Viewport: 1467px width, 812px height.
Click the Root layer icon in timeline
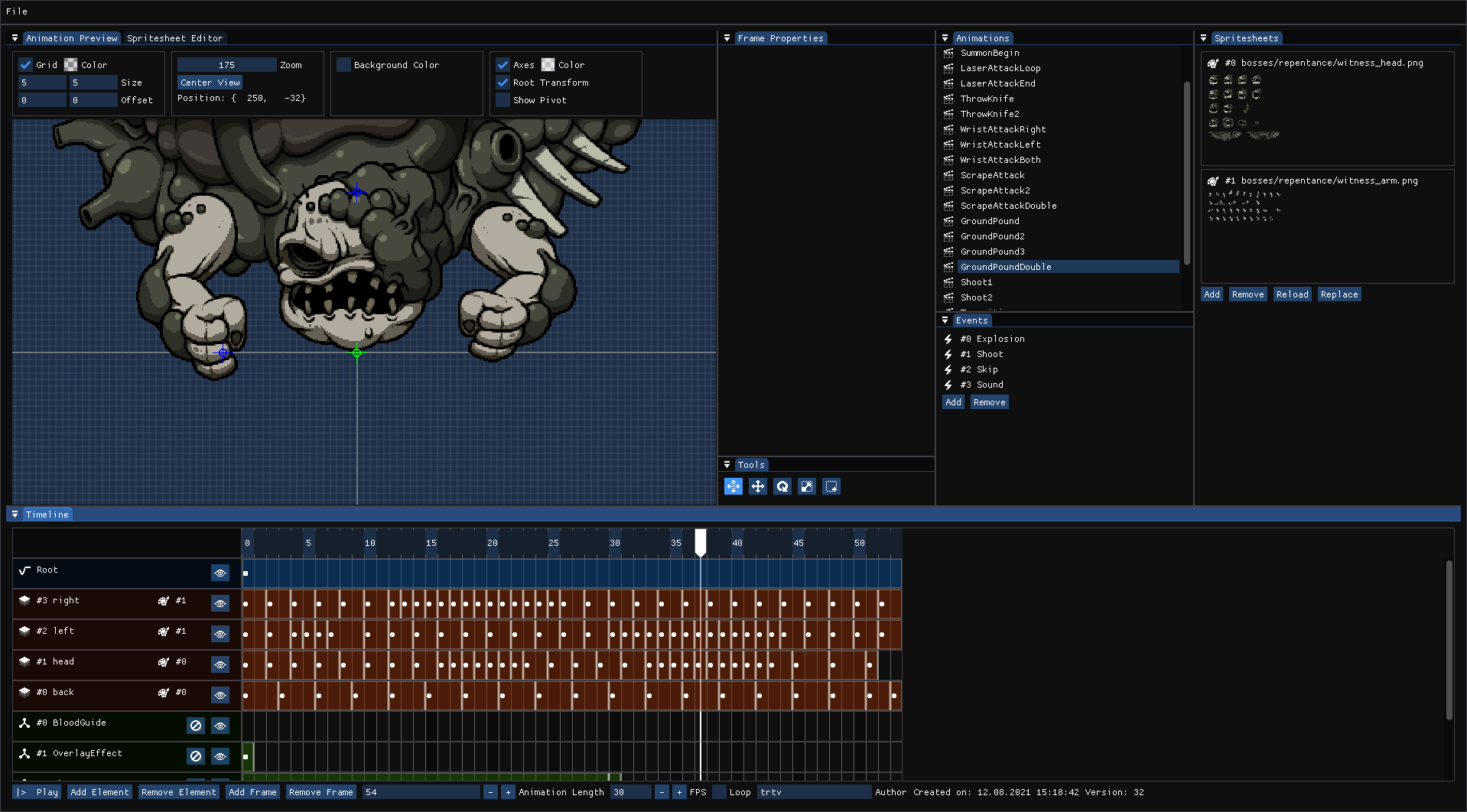click(x=24, y=570)
